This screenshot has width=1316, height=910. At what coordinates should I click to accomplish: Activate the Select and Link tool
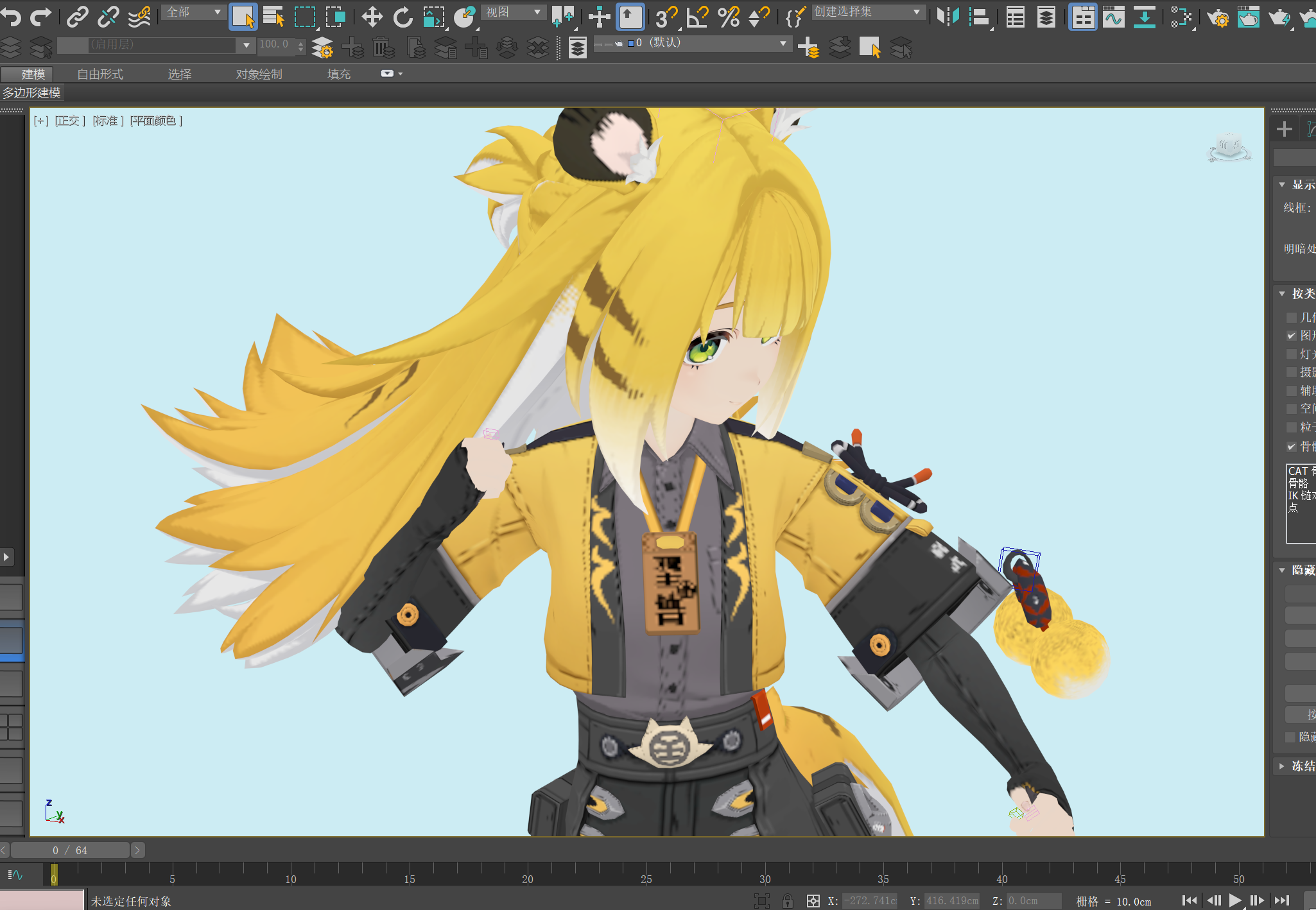point(78,16)
